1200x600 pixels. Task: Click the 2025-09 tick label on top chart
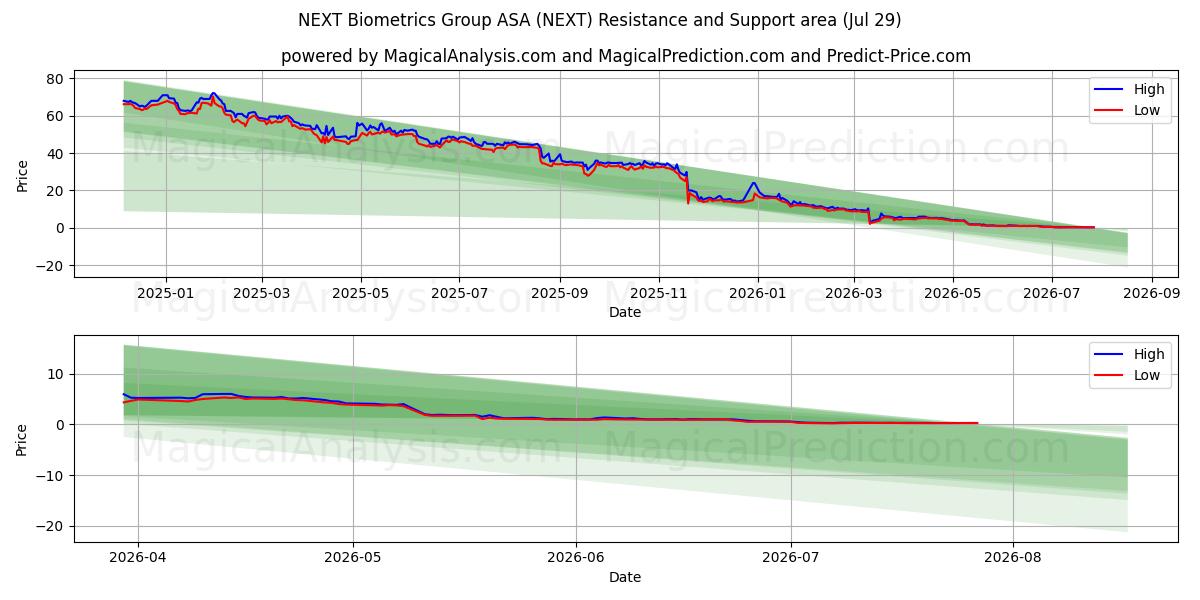pos(559,293)
